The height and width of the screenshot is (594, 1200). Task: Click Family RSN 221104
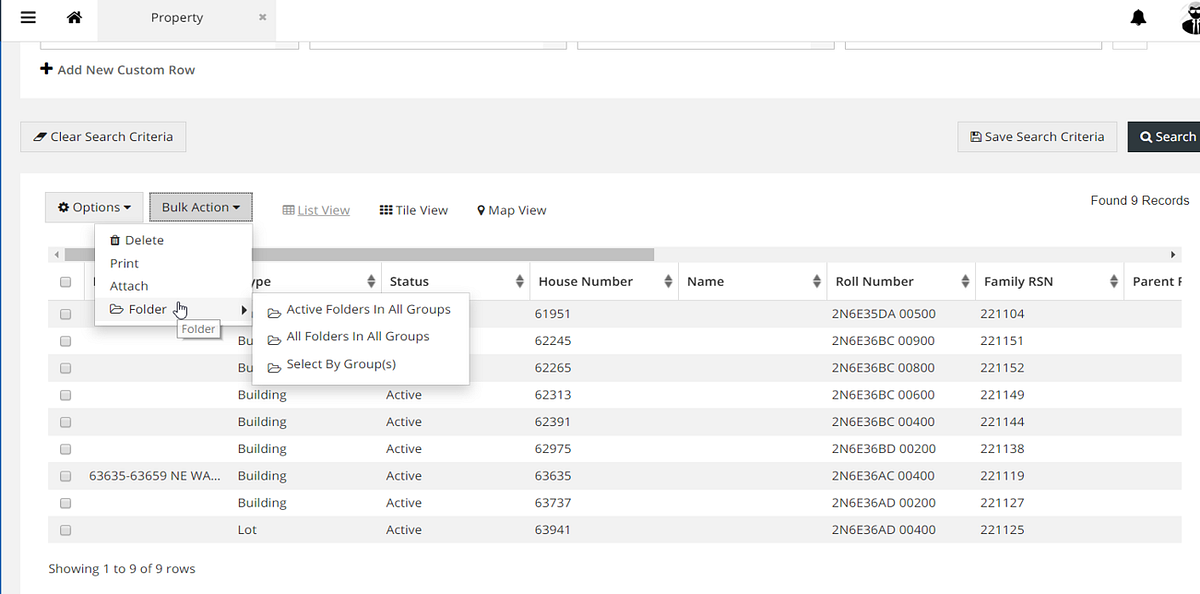pos(1002,314)
